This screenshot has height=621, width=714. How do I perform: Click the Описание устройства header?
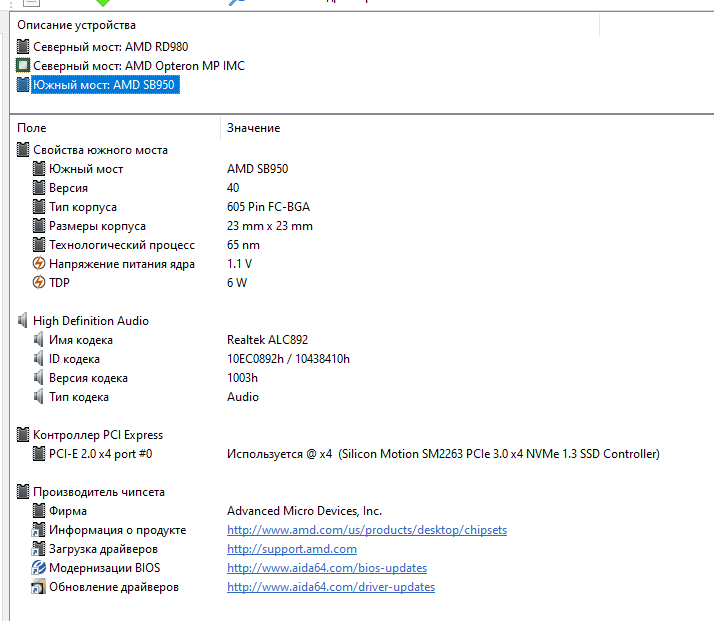pyautogui.click(x=76, y=25)
